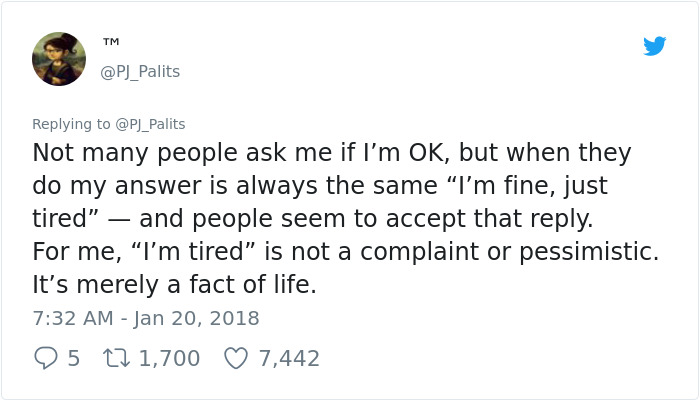Open the Mona Lisa profile avatar
The height and width of the screenshot is (401, 700).
pos(59,59)
